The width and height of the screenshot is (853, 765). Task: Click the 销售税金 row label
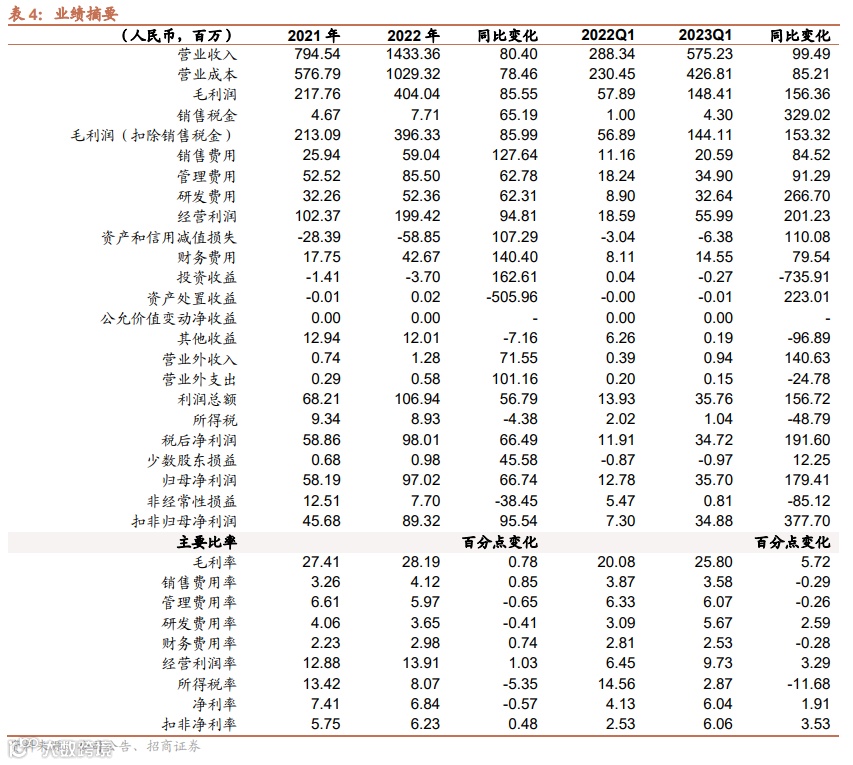click(207, 115)
